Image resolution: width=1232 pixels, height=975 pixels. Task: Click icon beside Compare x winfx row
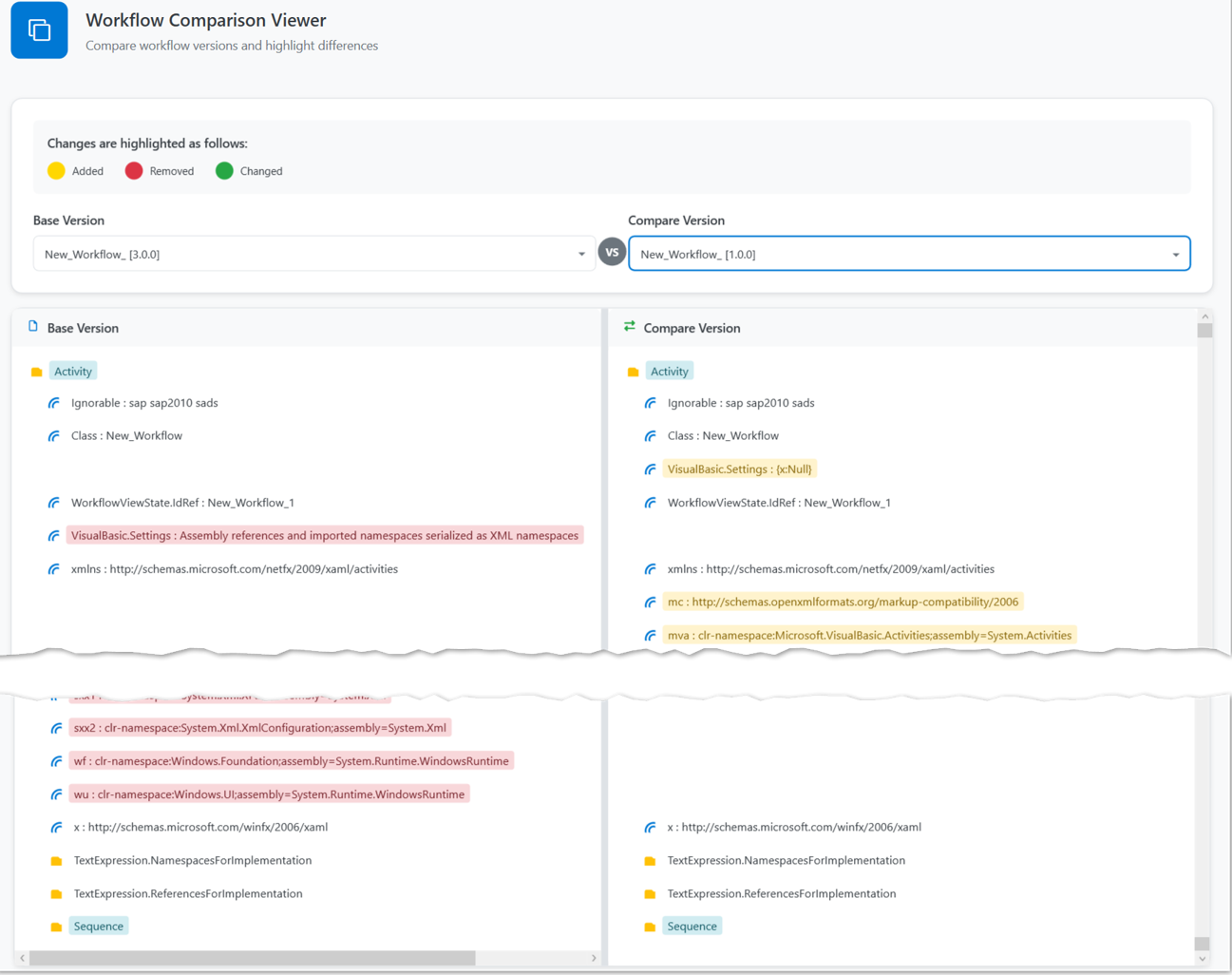click(x=651, y=828)
